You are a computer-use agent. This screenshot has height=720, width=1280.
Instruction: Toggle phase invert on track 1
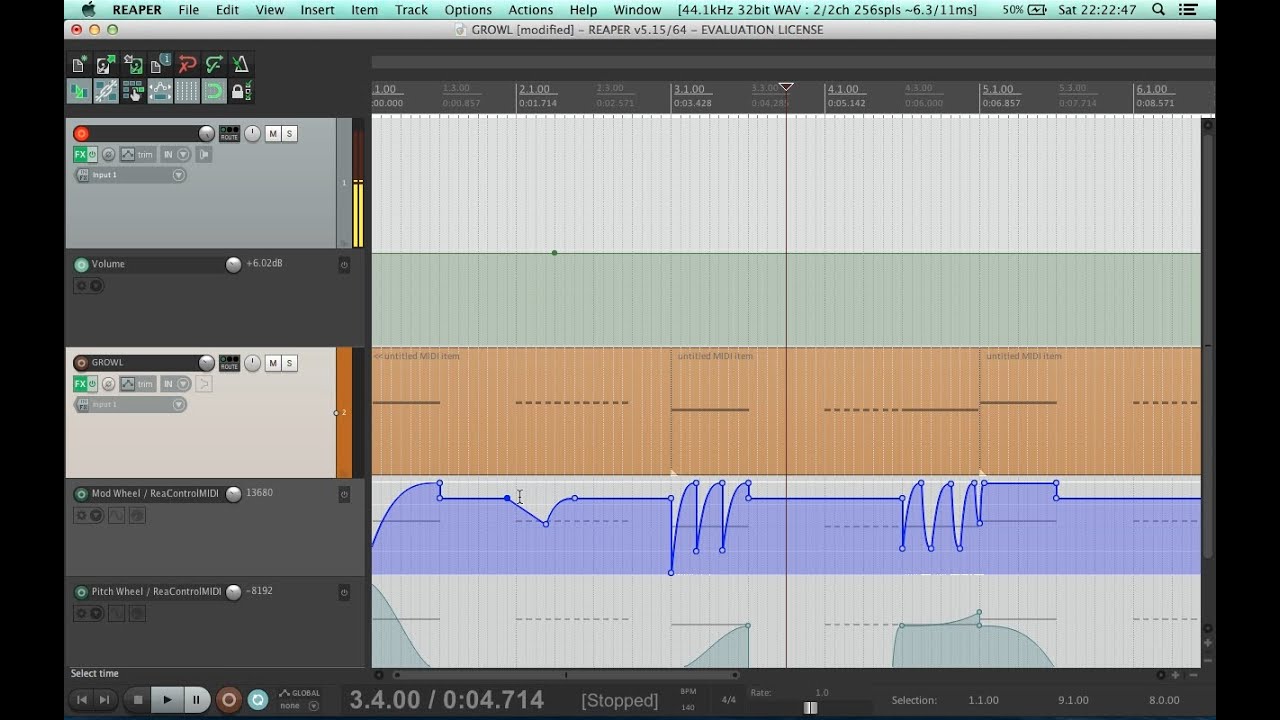(108, 155)
